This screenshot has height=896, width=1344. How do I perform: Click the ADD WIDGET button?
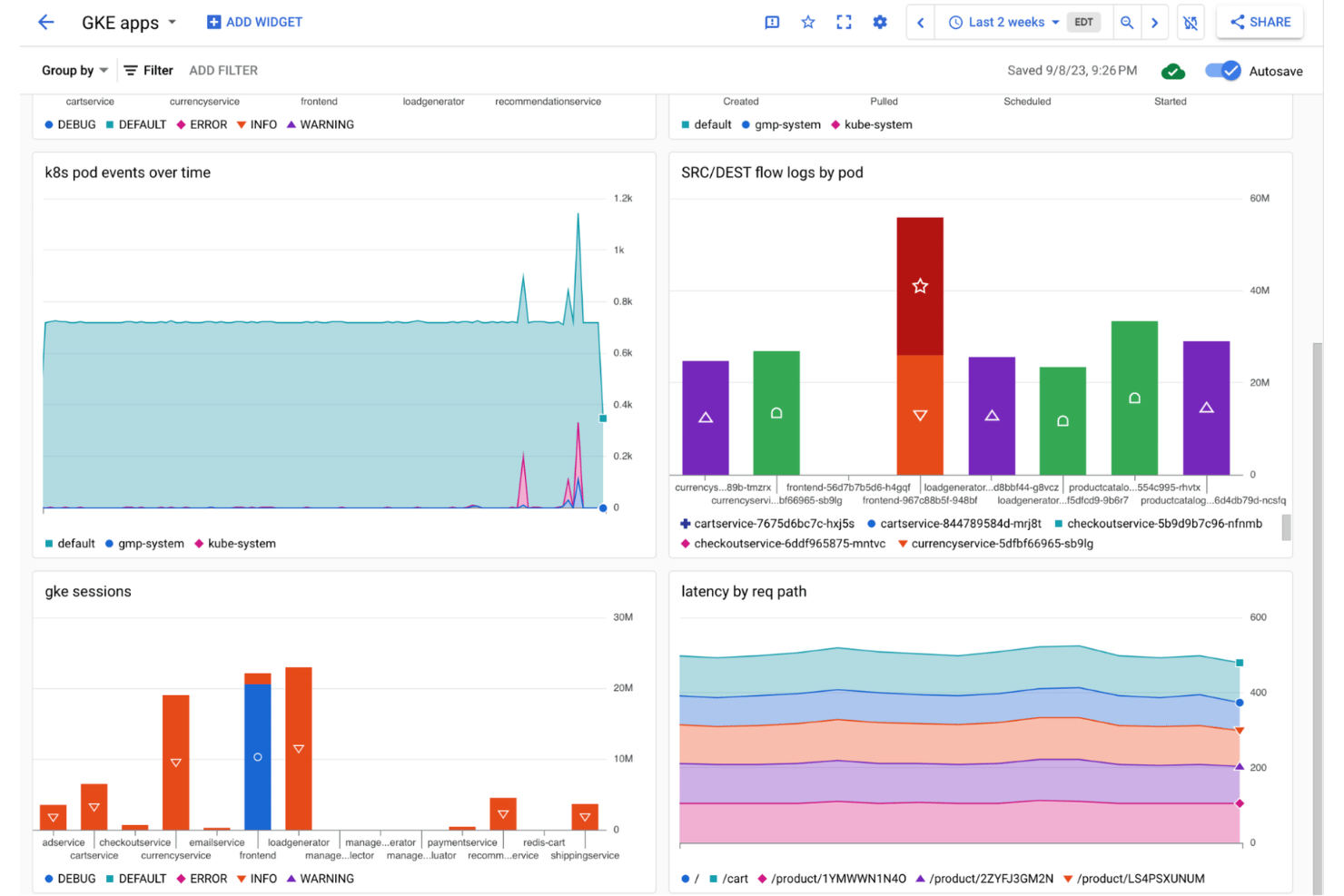point(254,22)
